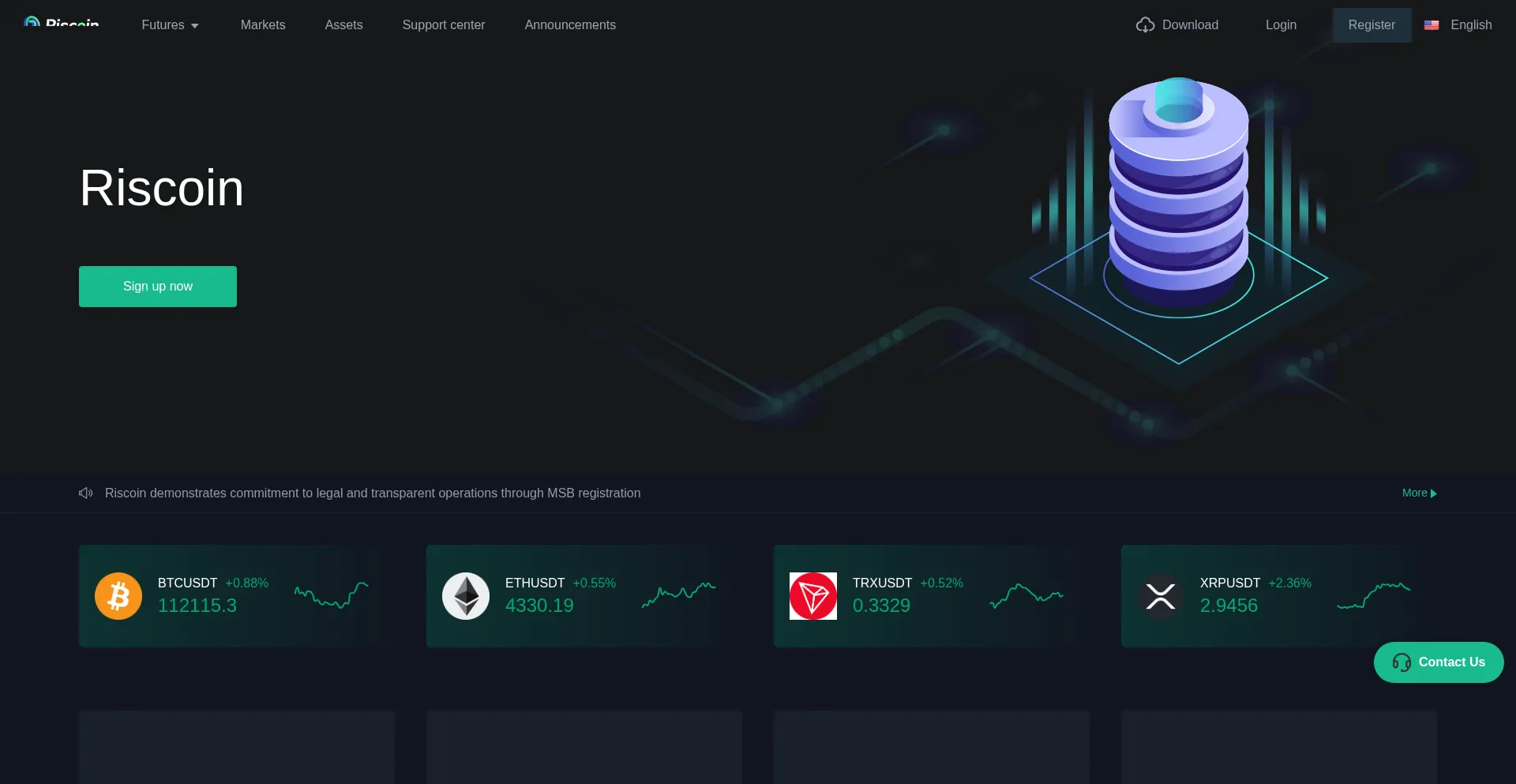
Task: Click the Futures menu label
Action: [163, 25]
